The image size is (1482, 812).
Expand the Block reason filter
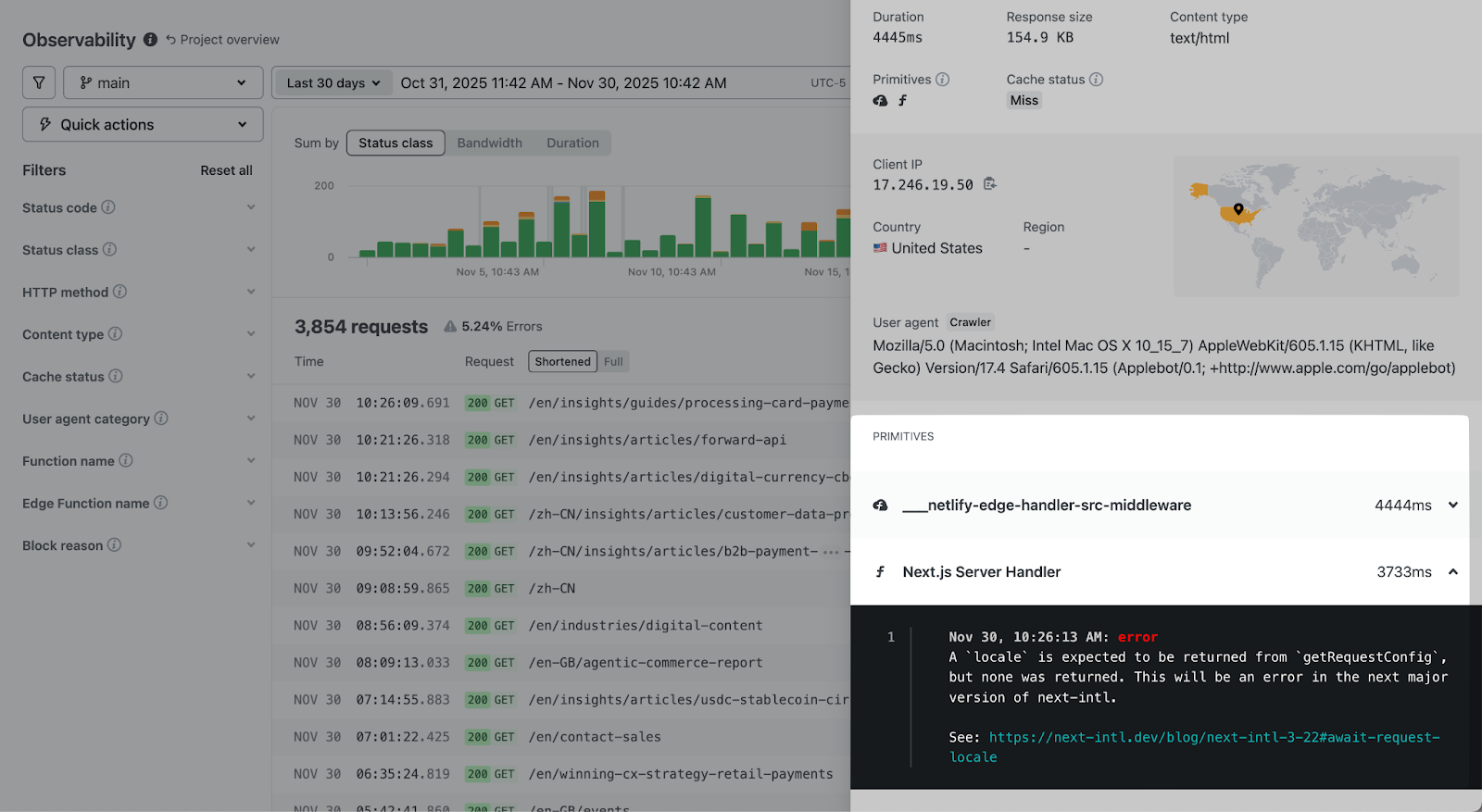(251, 545)
